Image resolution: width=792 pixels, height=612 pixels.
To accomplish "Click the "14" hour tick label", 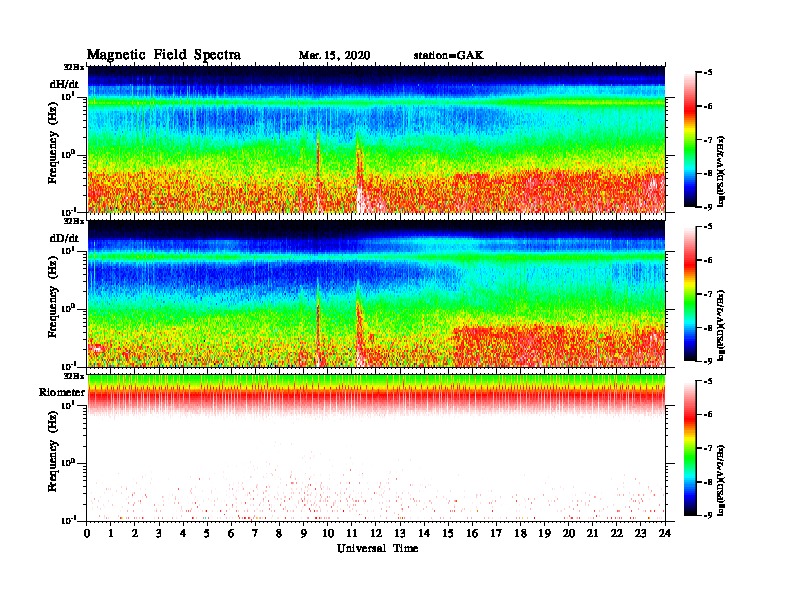I will (x=424, y=534).
